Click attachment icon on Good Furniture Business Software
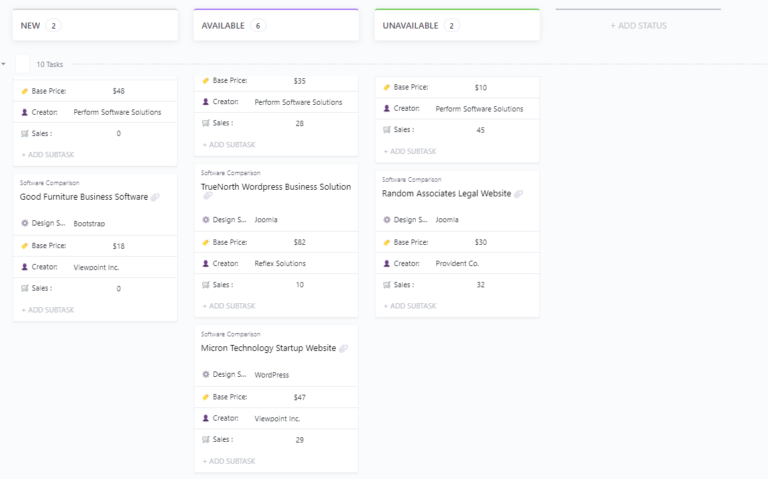 click(x=155, y=198)
